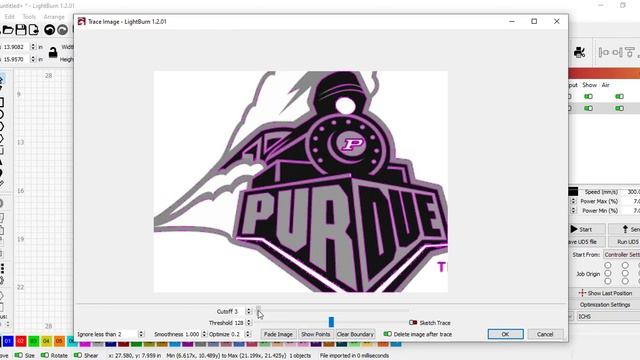Select the Rectangle tool in left toolbar
Image resolution: width=640 pixels, height=360 pixels.
[2, 102]
